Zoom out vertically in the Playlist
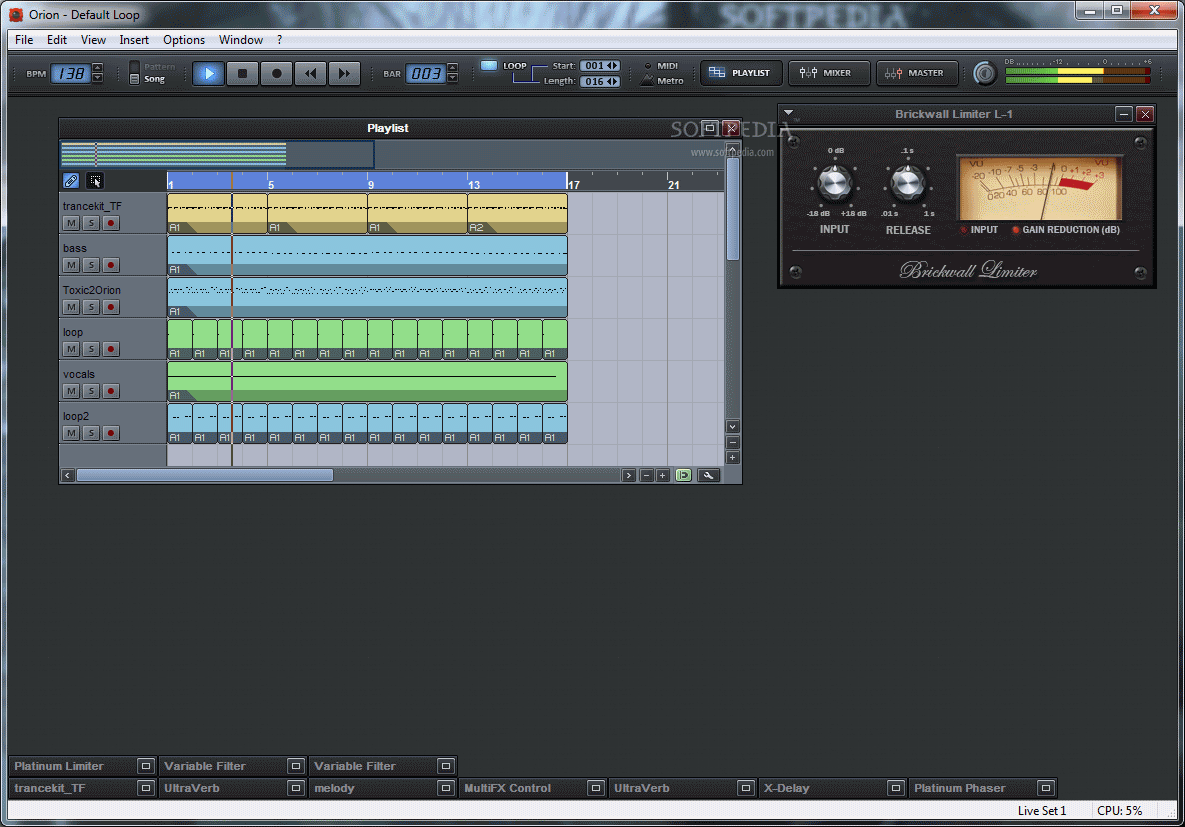 732,442
